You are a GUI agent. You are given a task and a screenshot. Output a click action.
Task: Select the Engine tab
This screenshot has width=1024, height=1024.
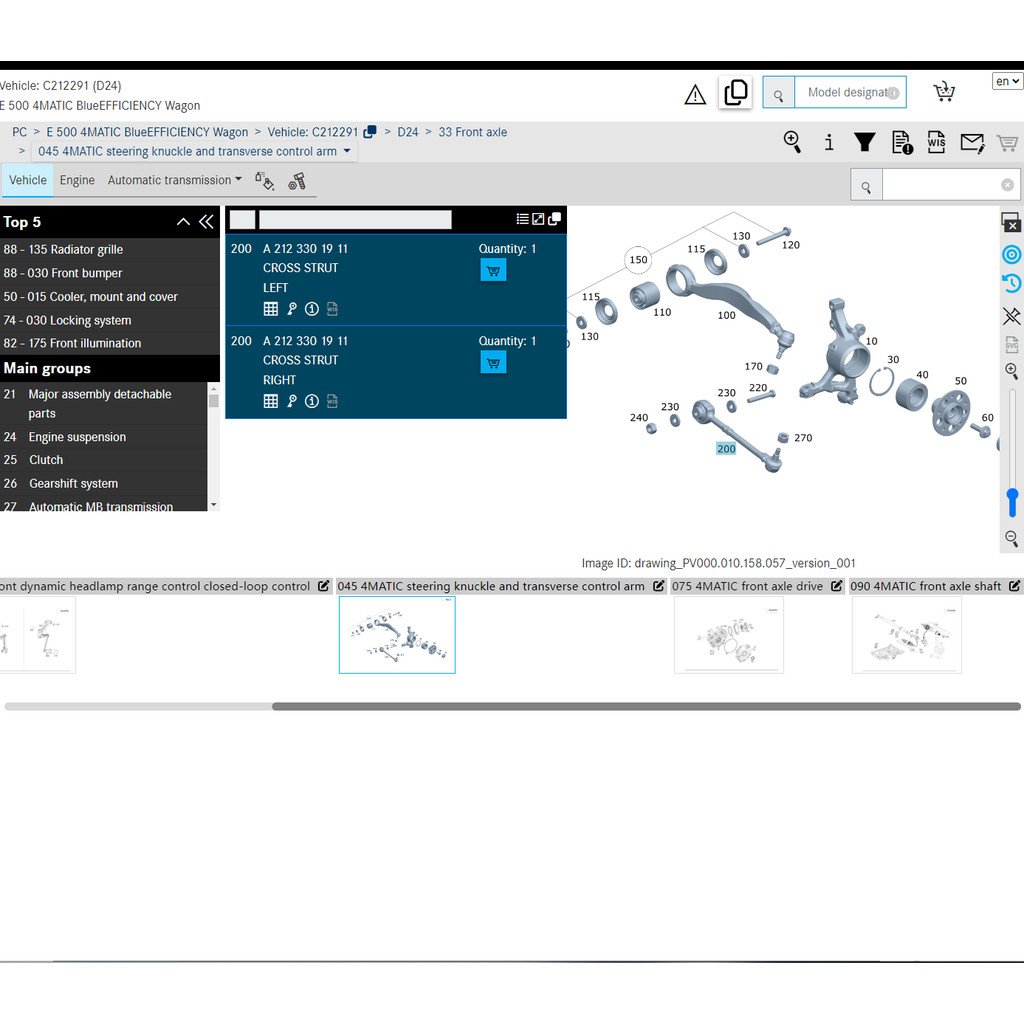(77, 180)
